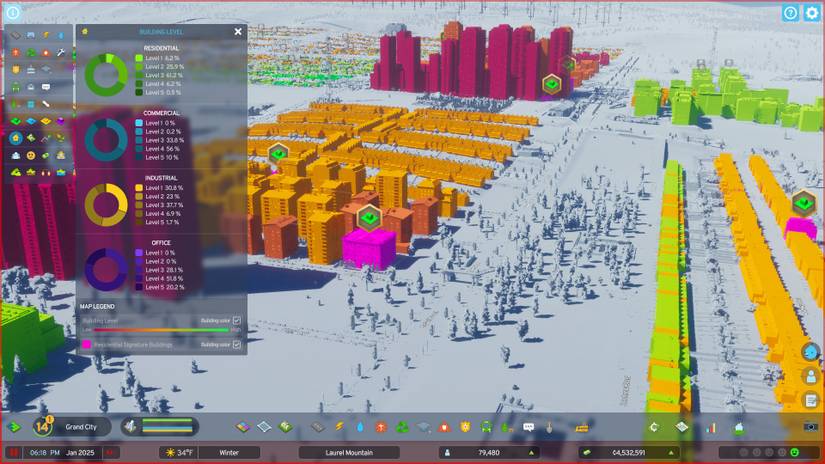The width and height of the screenshot is (825, 464).
Task: Click the green arrows icon at bottom-left
Action: pyautogui.click(x=14, y=427)
